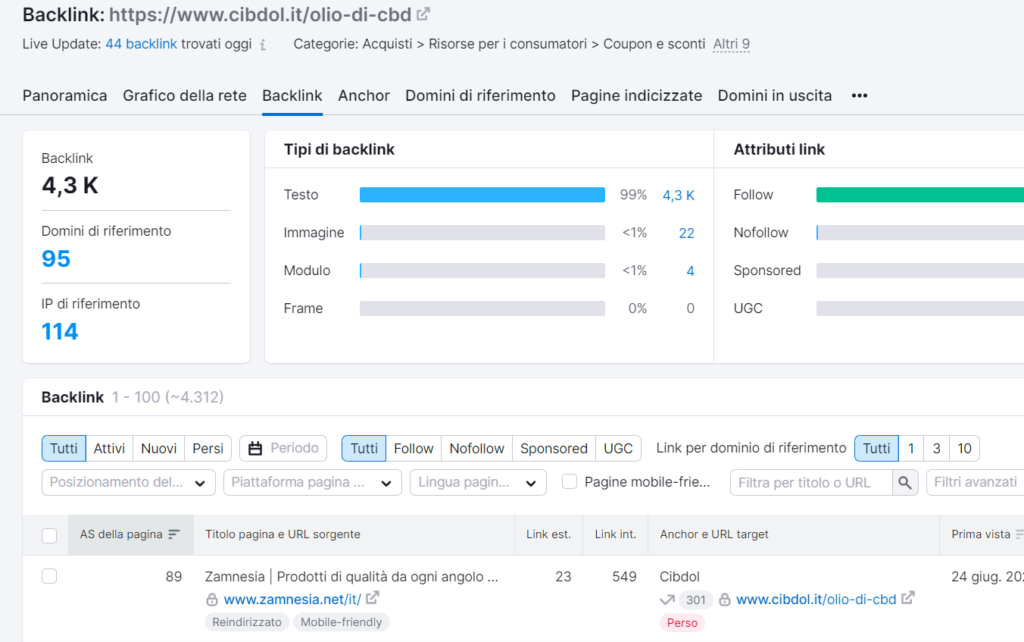The width and height of the screenshot is (1024, 642).
Task: Expand the Posizionamento del link dropdown
Action: [x=129, y=483]
